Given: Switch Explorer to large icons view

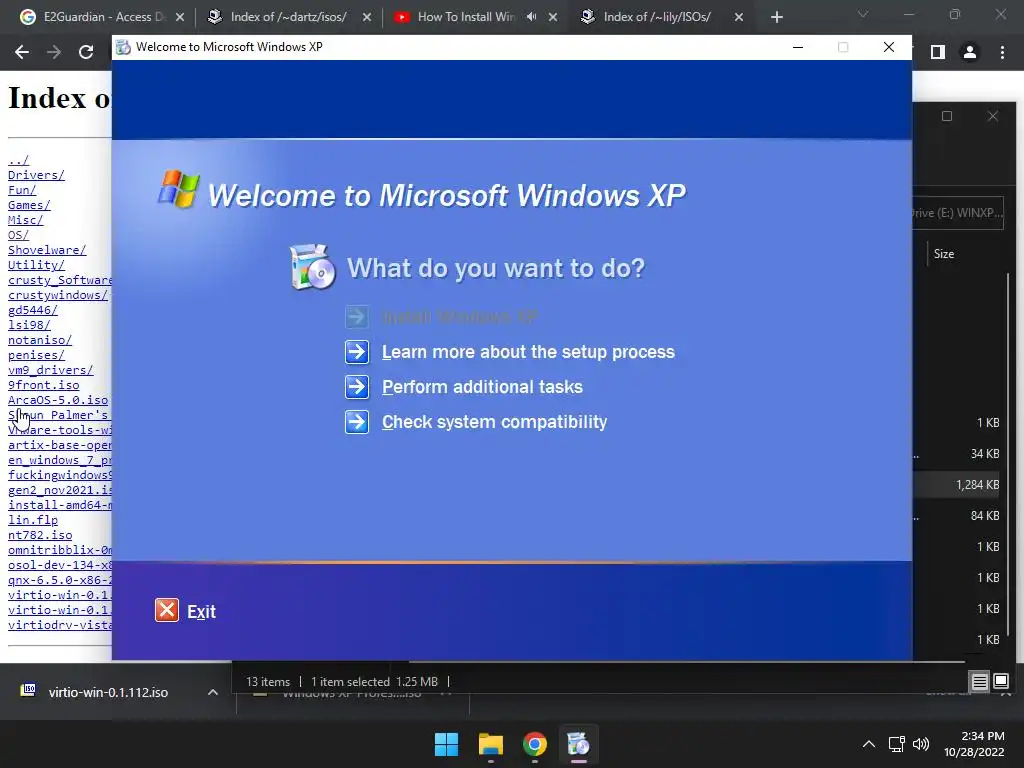Looking at the screenshot, I should 1000,682.
